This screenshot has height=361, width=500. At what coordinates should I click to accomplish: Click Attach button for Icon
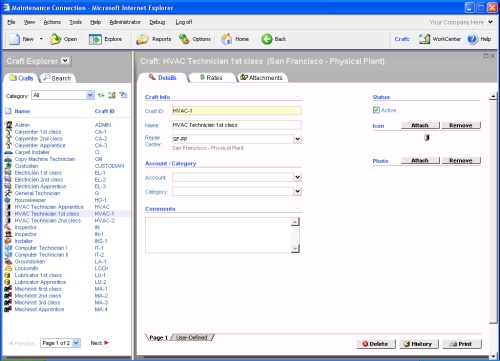(x=420, y=125)
